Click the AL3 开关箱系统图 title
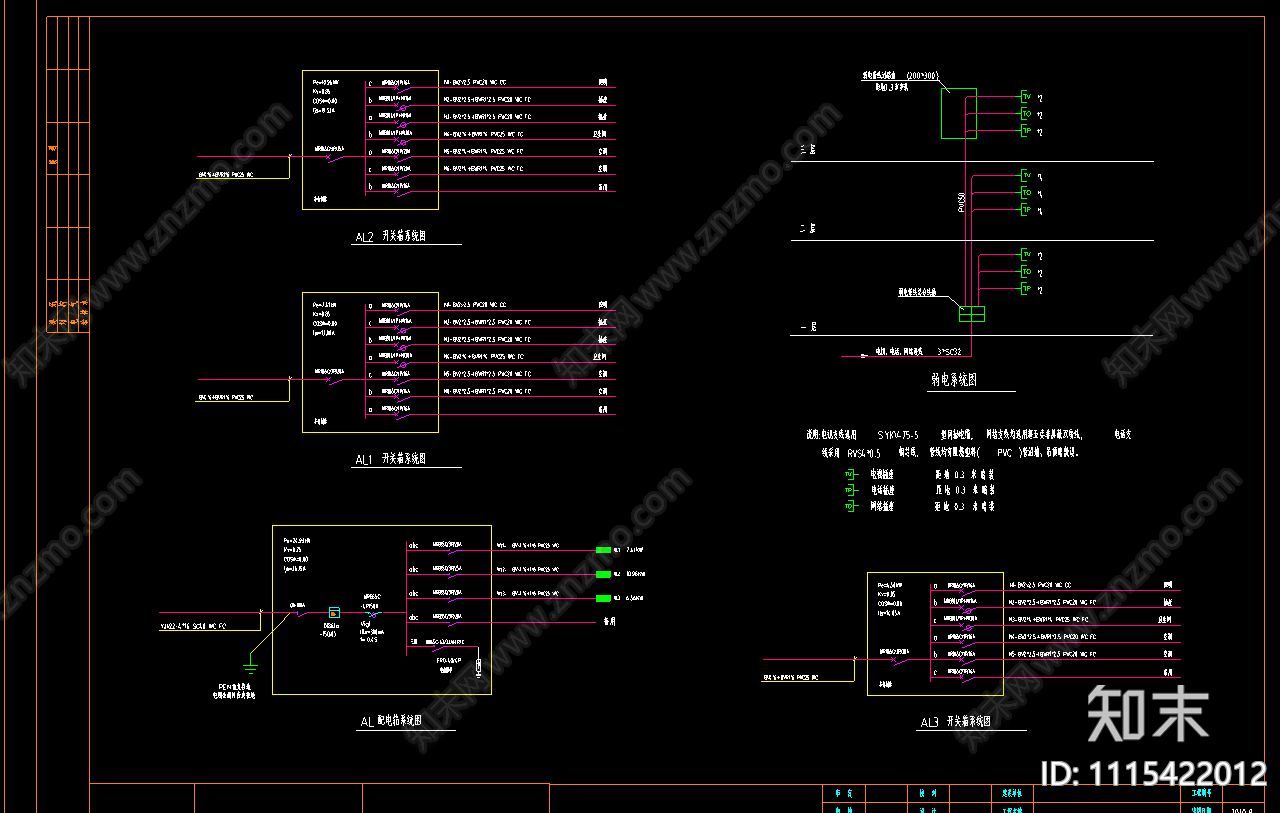This screenshot has height=813, width=1280. coord(955,722)
